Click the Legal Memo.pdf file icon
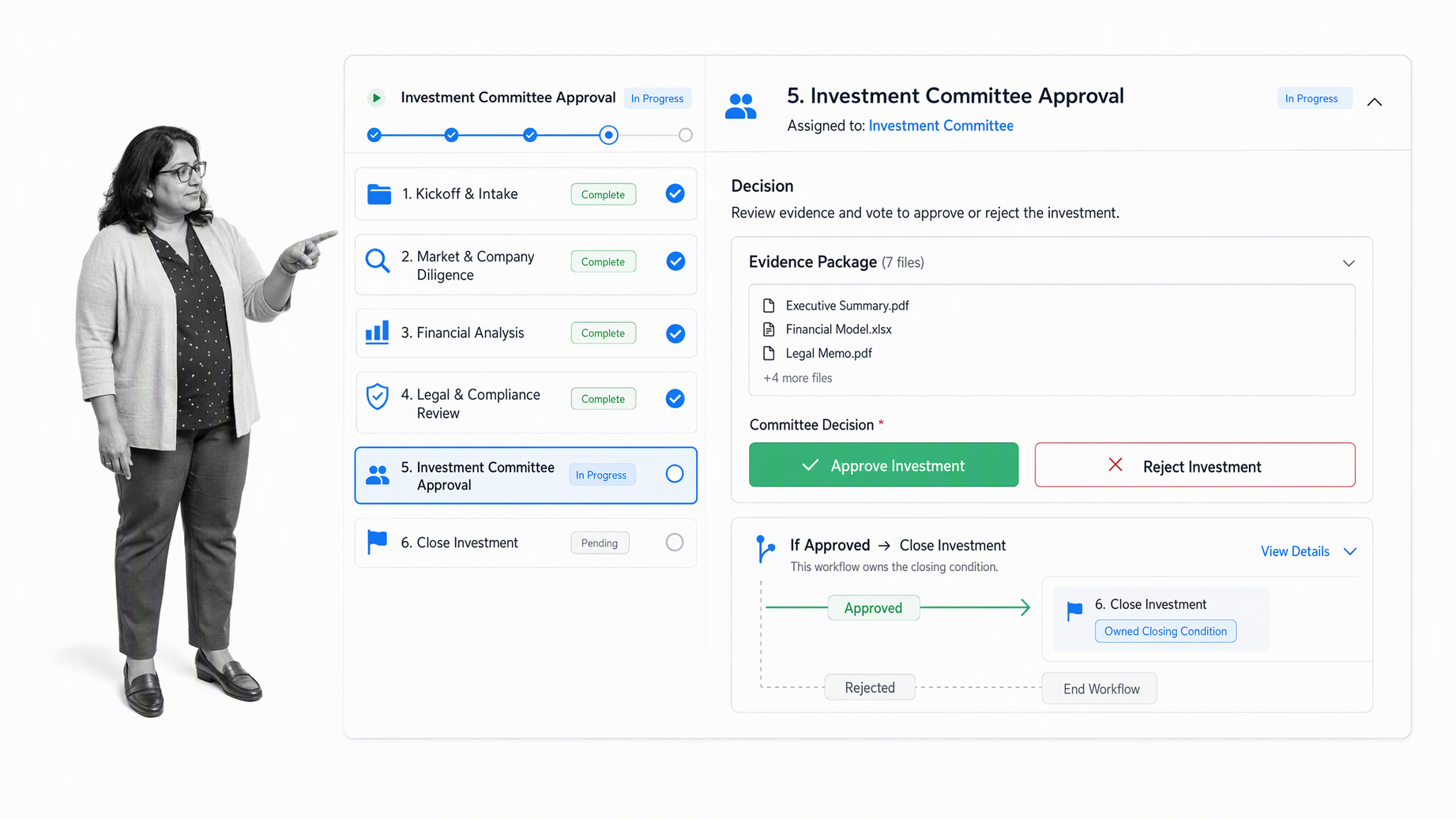 coord(769,353)
